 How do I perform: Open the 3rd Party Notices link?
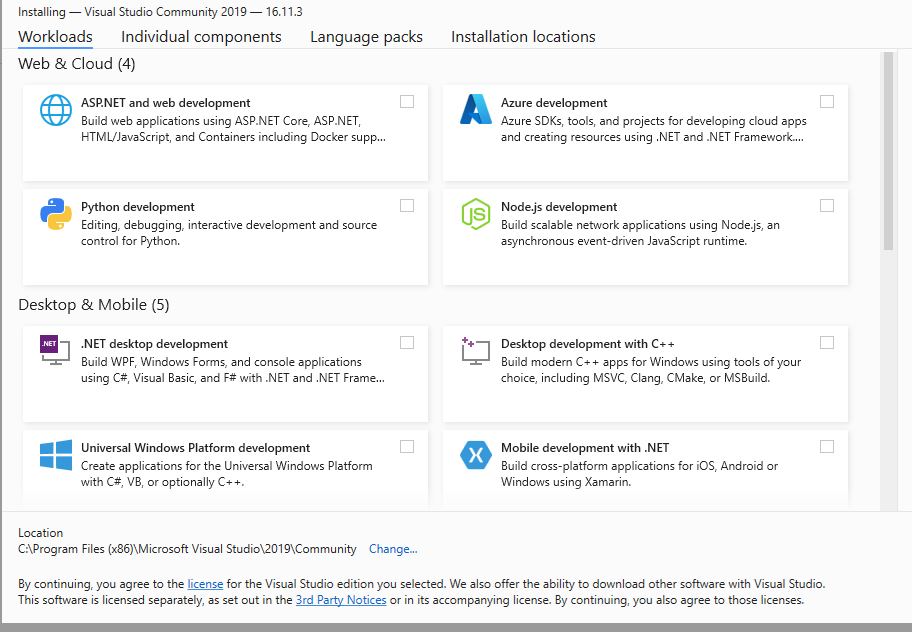point(341,600)
